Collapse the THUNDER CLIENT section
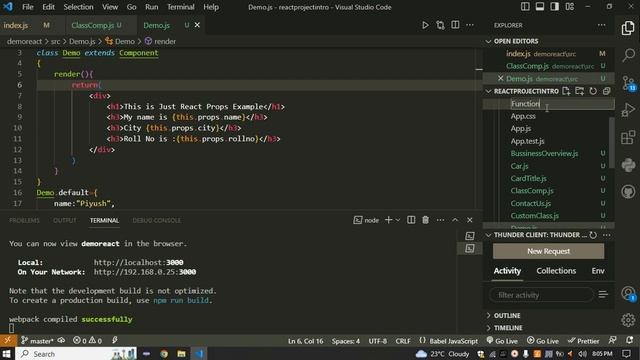Image resolution: width=640 pixels, height=360 pixels. point(489,235)
